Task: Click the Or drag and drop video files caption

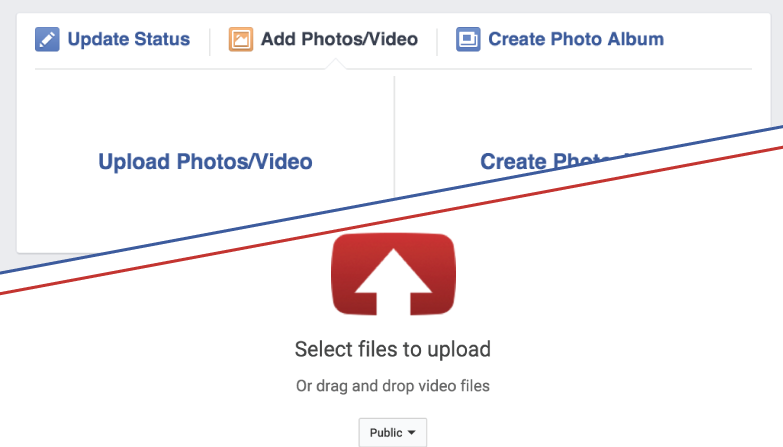Action: [x=392, y=386]
